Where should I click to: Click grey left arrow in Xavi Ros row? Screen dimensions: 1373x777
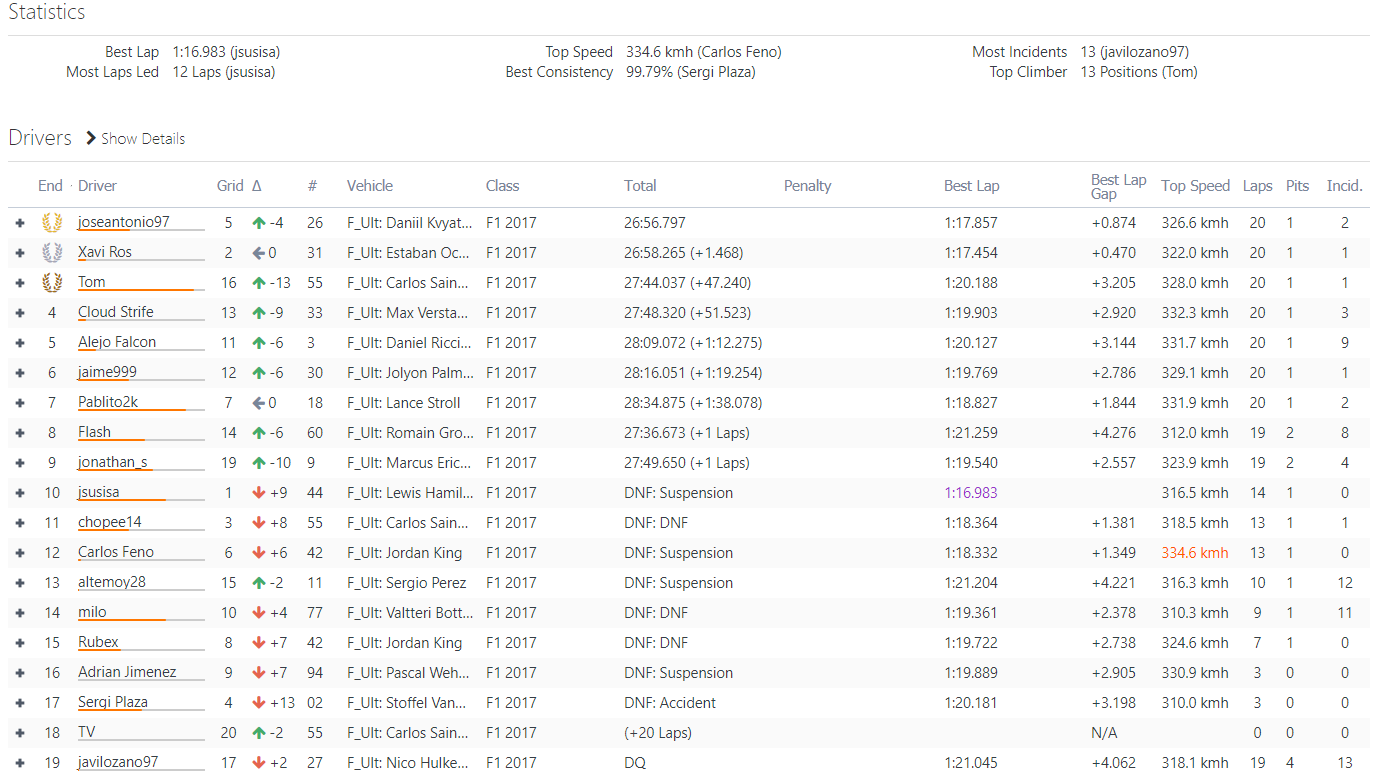258,253
